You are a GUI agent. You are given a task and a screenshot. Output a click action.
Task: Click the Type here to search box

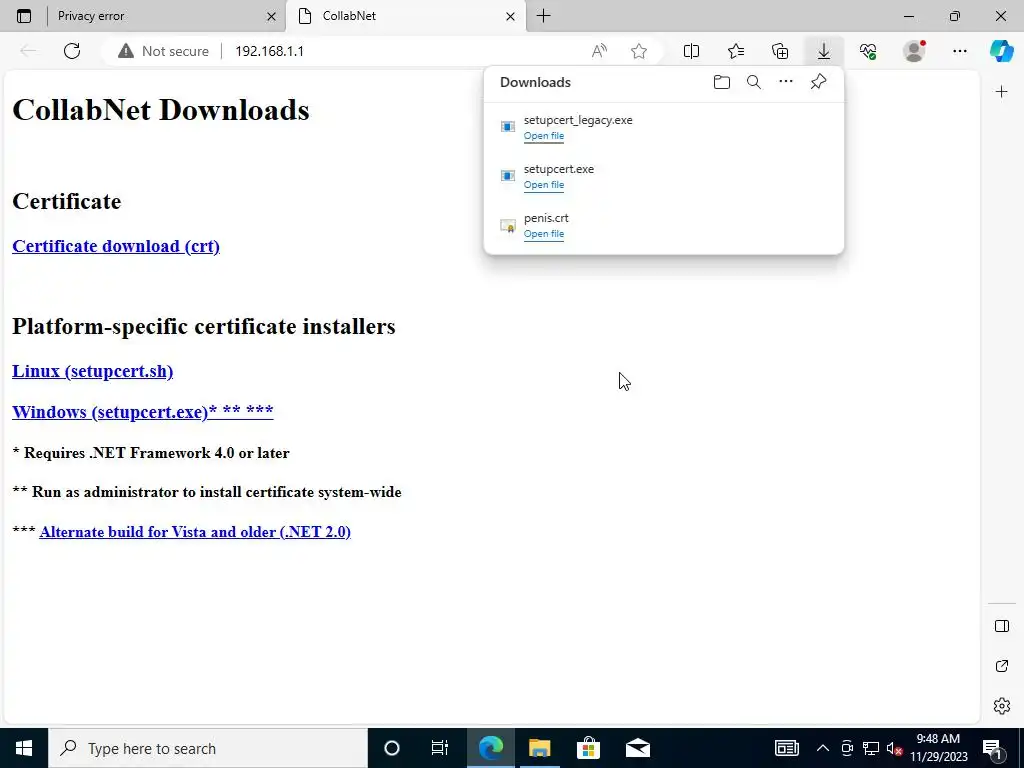pos(208,748)
